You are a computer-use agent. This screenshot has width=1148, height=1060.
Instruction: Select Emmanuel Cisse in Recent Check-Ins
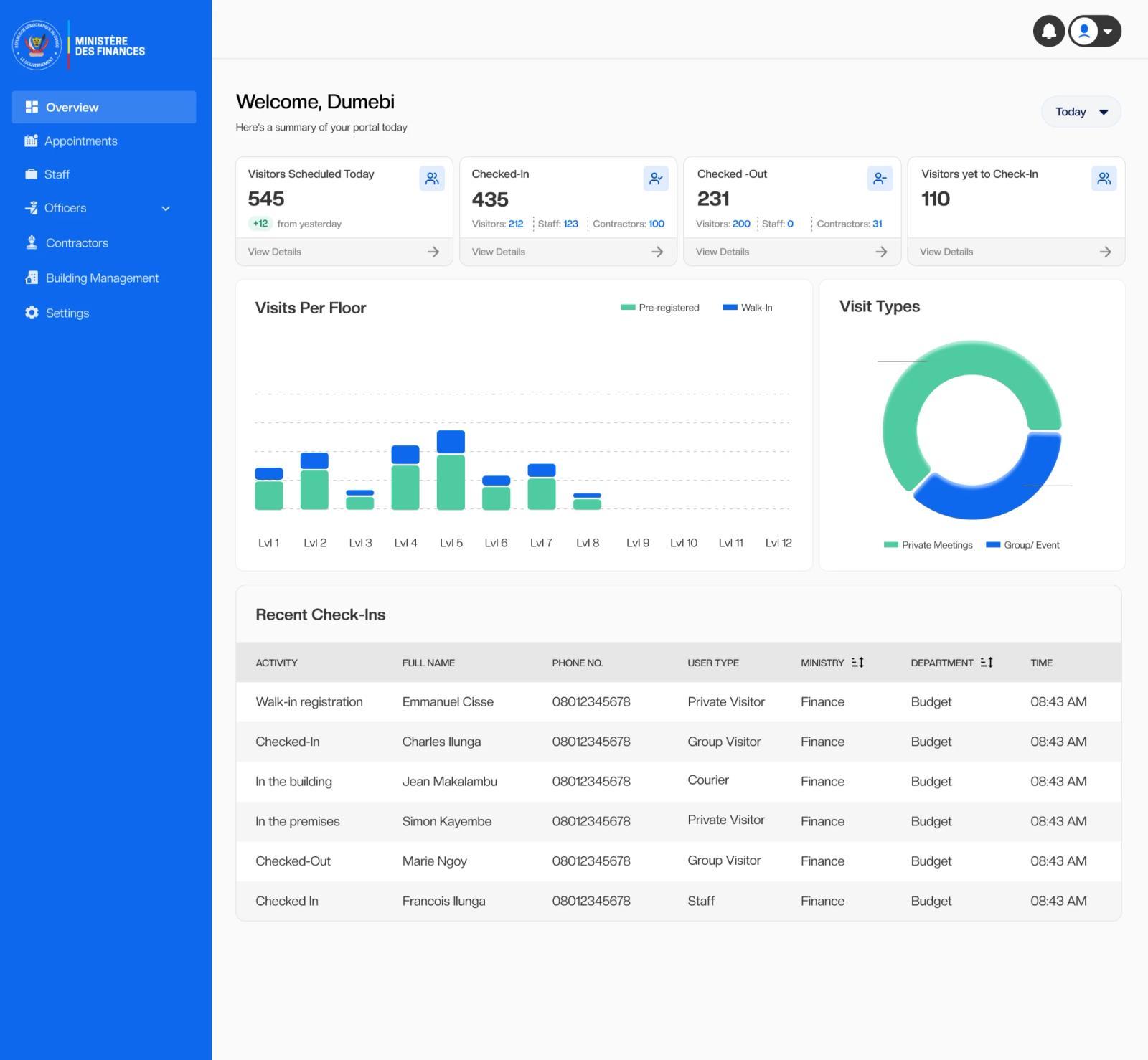point(448,702)
